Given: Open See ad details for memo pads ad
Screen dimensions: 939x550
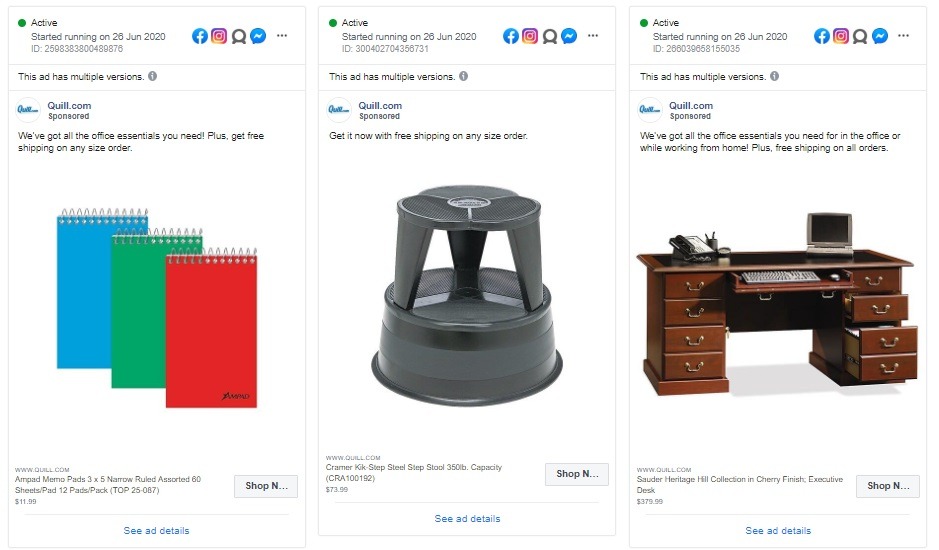Looking at the screenshot, I should 156,531.
